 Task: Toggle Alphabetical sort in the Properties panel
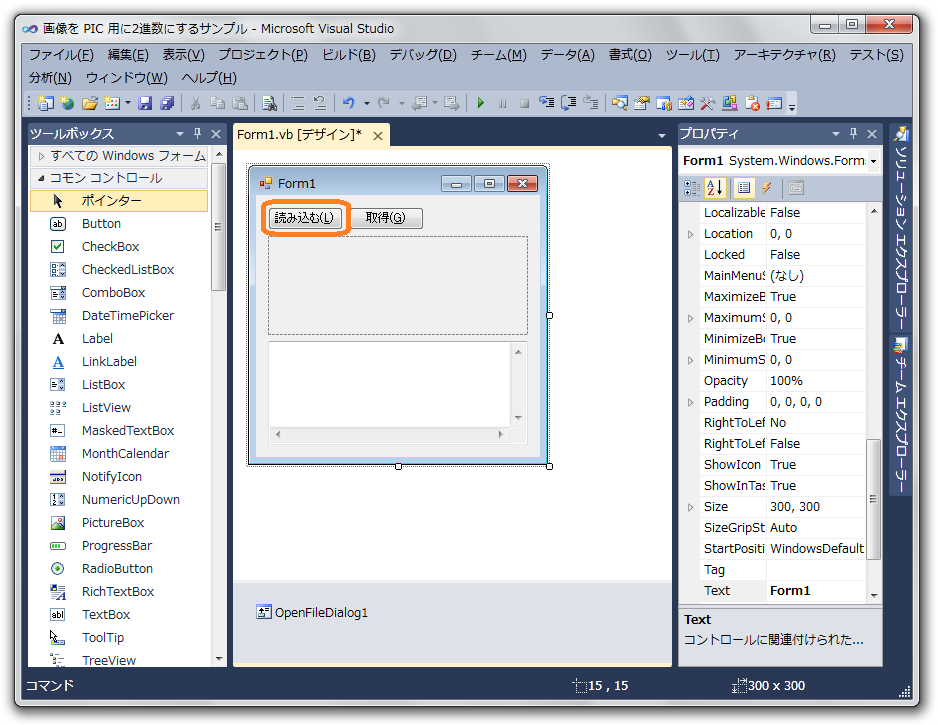(715, 188)
